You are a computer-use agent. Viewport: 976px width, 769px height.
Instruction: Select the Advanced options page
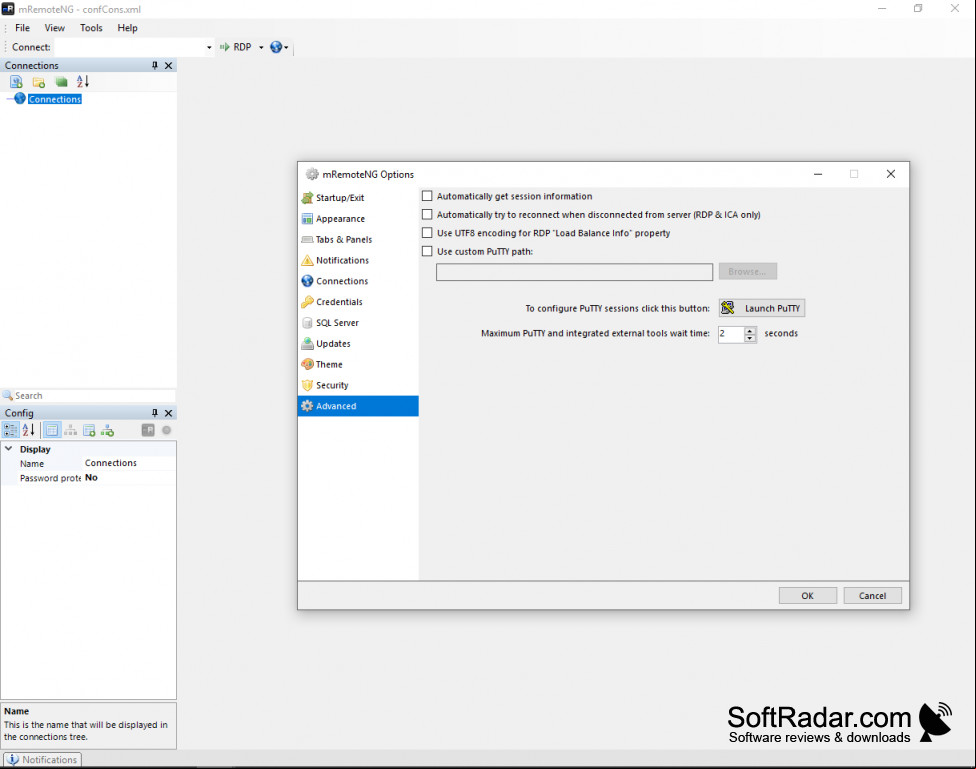click(358, 406)
